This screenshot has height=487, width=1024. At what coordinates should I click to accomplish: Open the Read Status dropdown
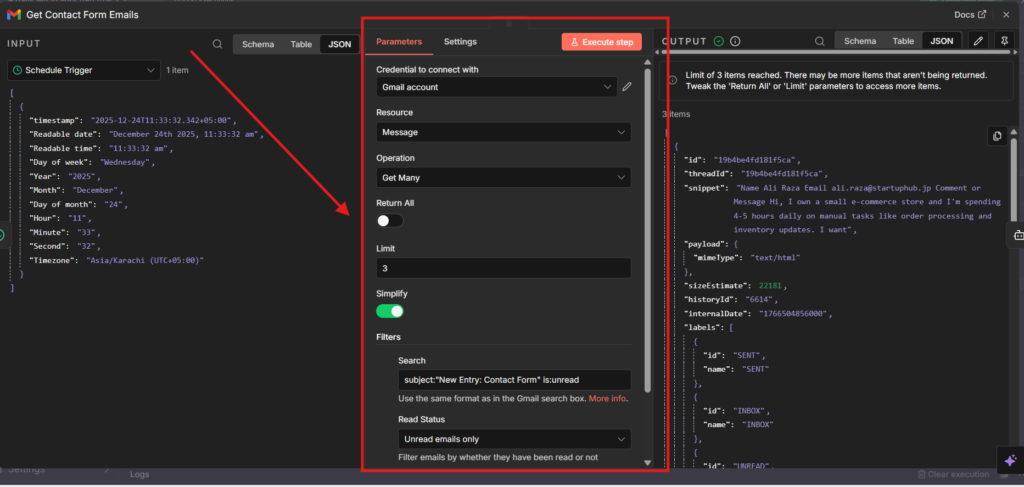click(x=515, y=439)
